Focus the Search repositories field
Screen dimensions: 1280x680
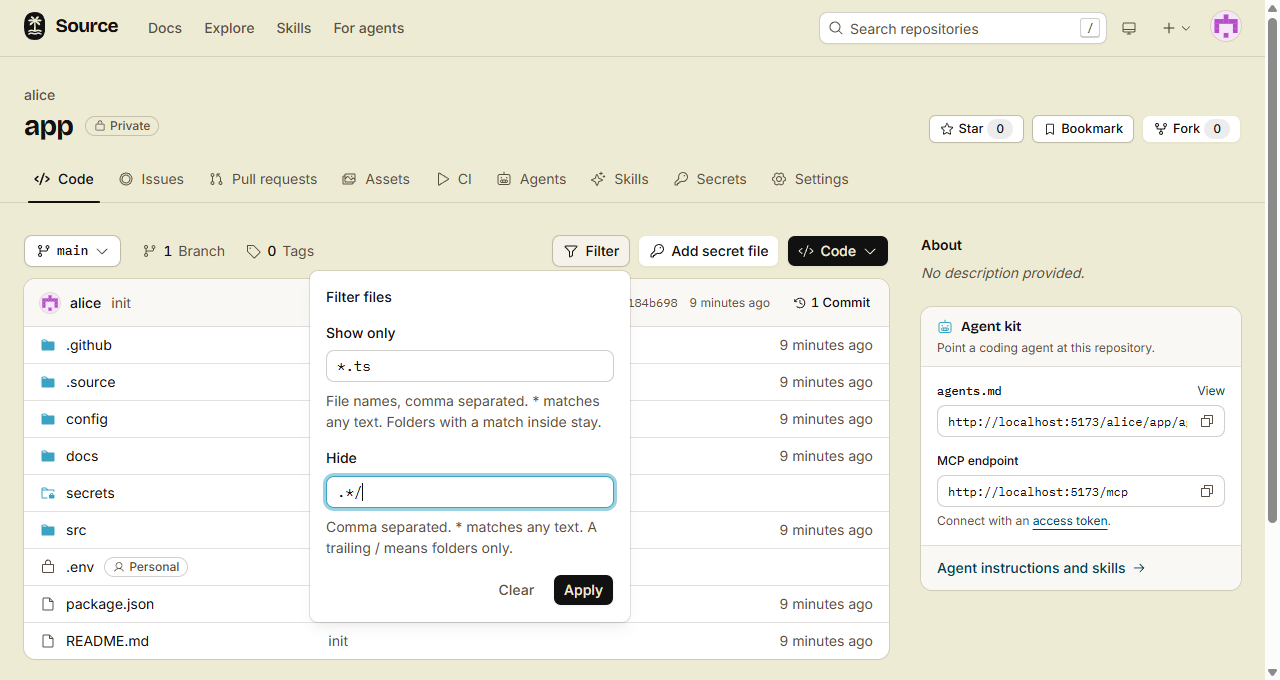963,28
